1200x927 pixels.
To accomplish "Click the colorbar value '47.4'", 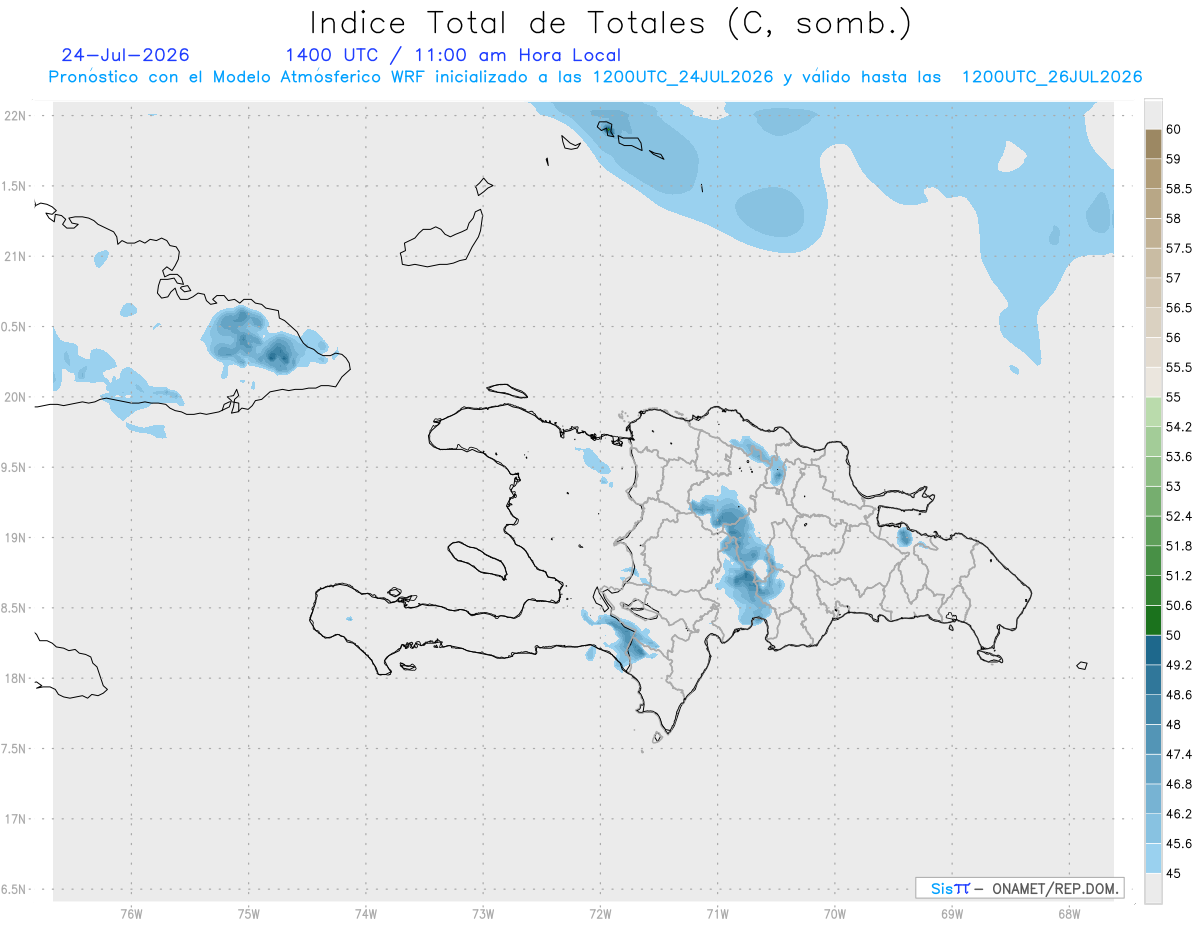I will coord(1179,754).
